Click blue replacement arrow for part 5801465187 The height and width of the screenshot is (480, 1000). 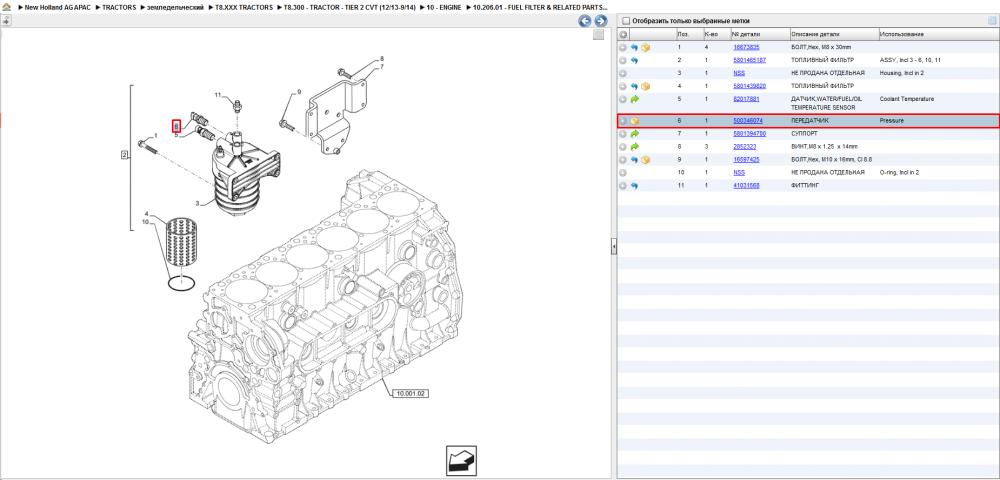[x=635, y=60]
